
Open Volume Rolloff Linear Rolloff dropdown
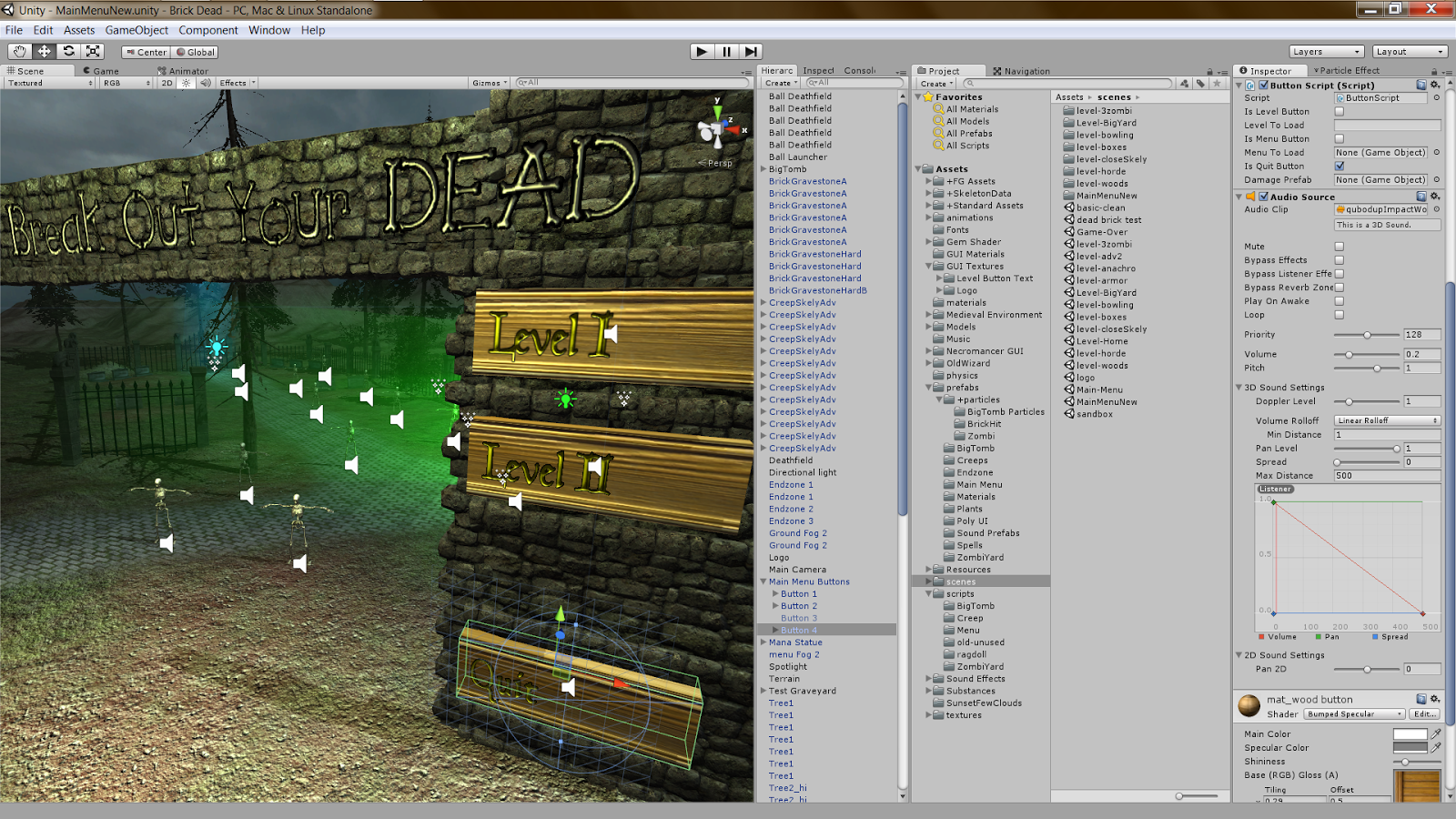pyautogui.click(x=1388, y=420)
